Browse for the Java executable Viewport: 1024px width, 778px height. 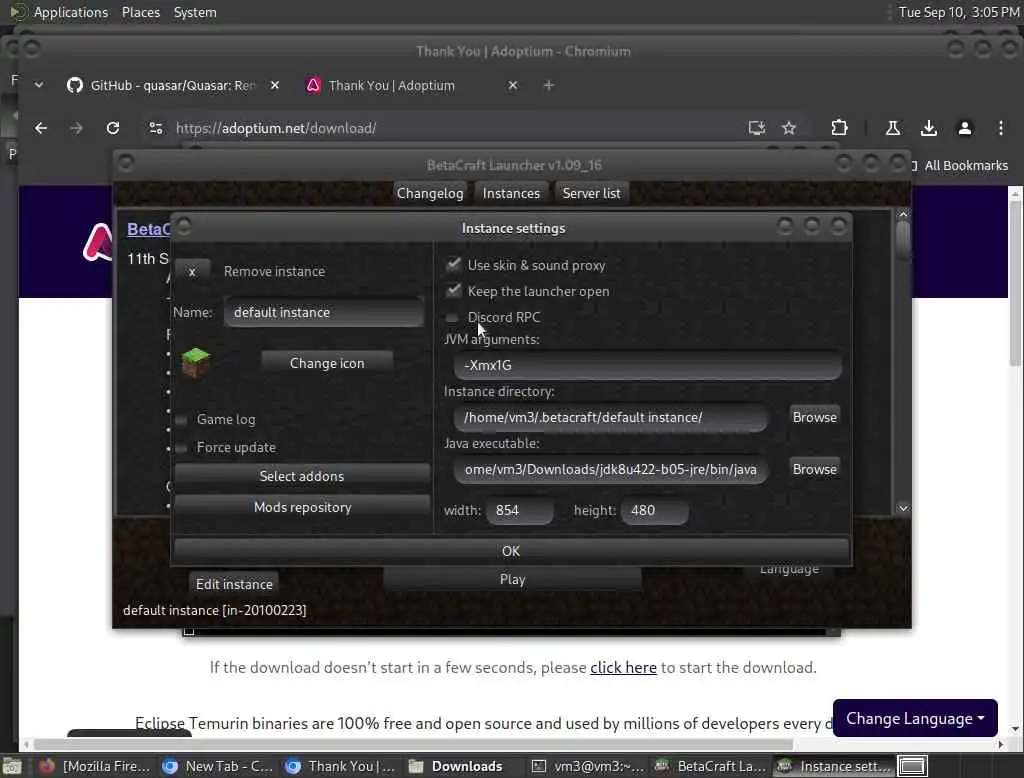pos(814,469)
